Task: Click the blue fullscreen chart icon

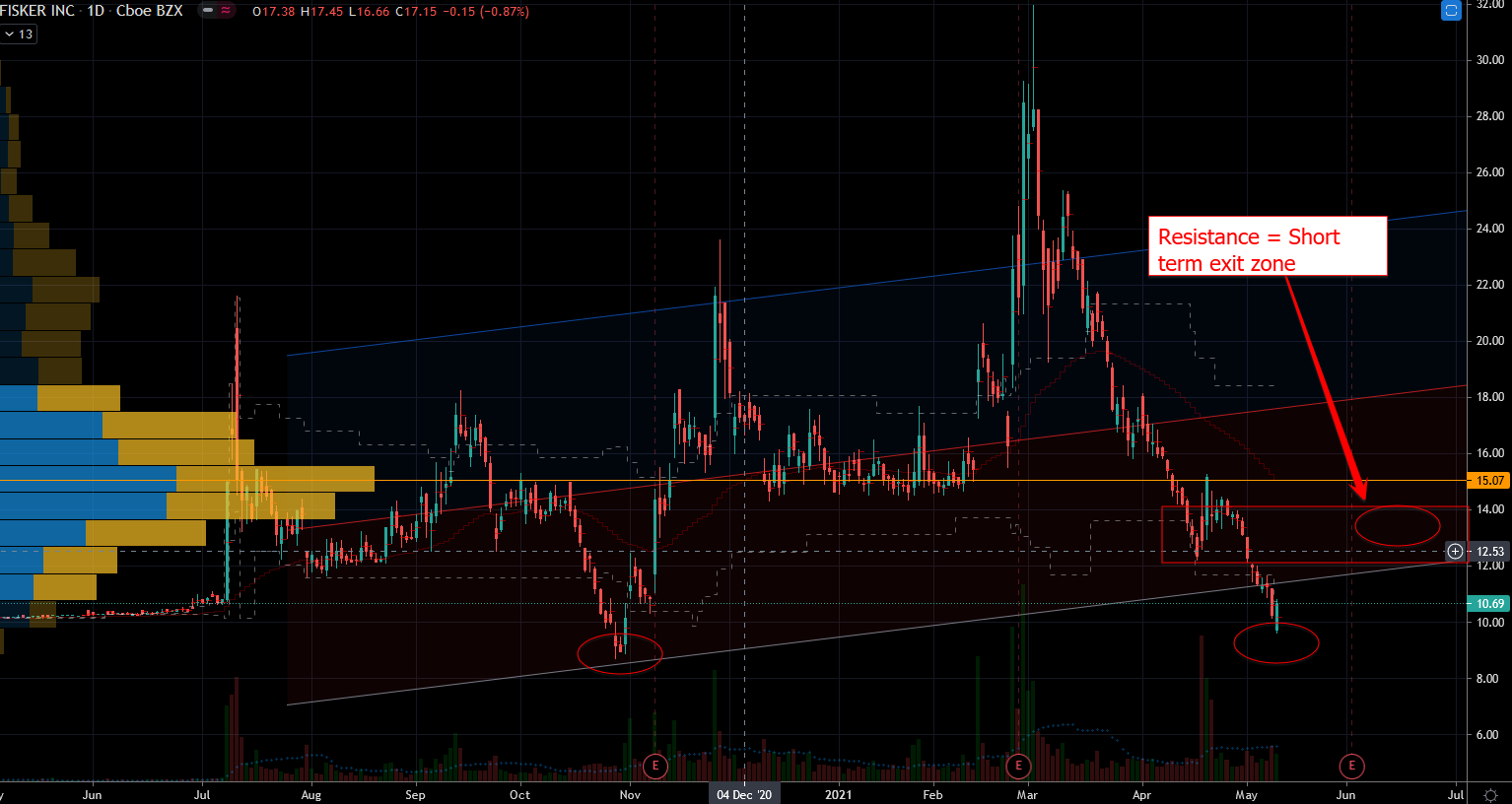Action: tap(1451, 10)
